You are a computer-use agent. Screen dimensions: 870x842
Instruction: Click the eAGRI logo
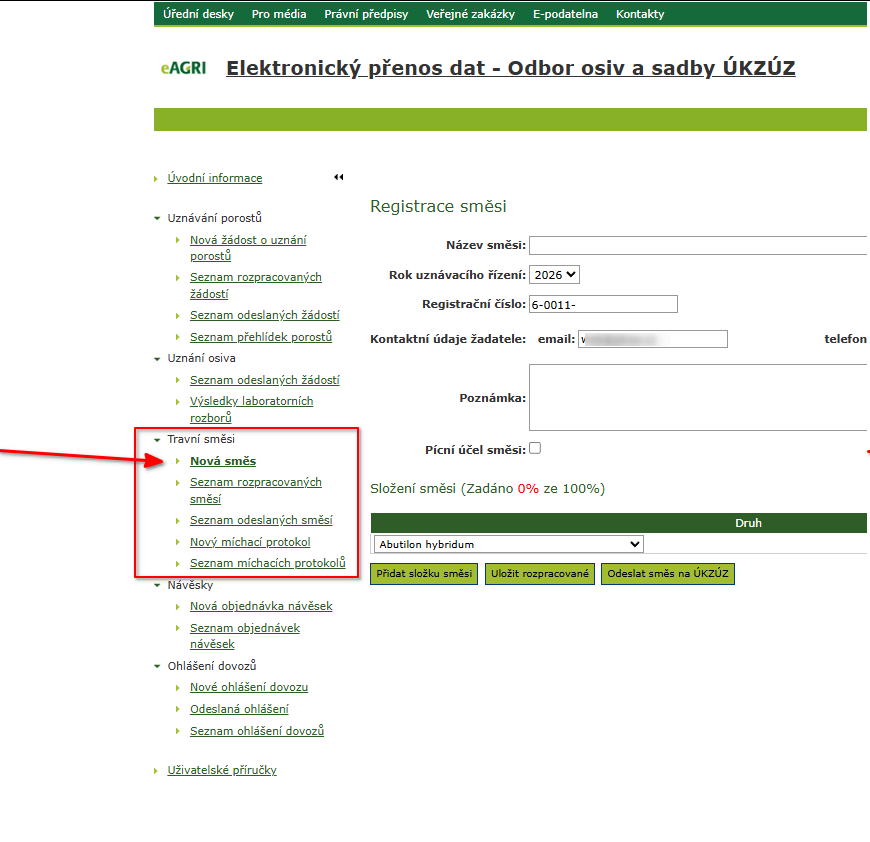[x=183, y=69]
